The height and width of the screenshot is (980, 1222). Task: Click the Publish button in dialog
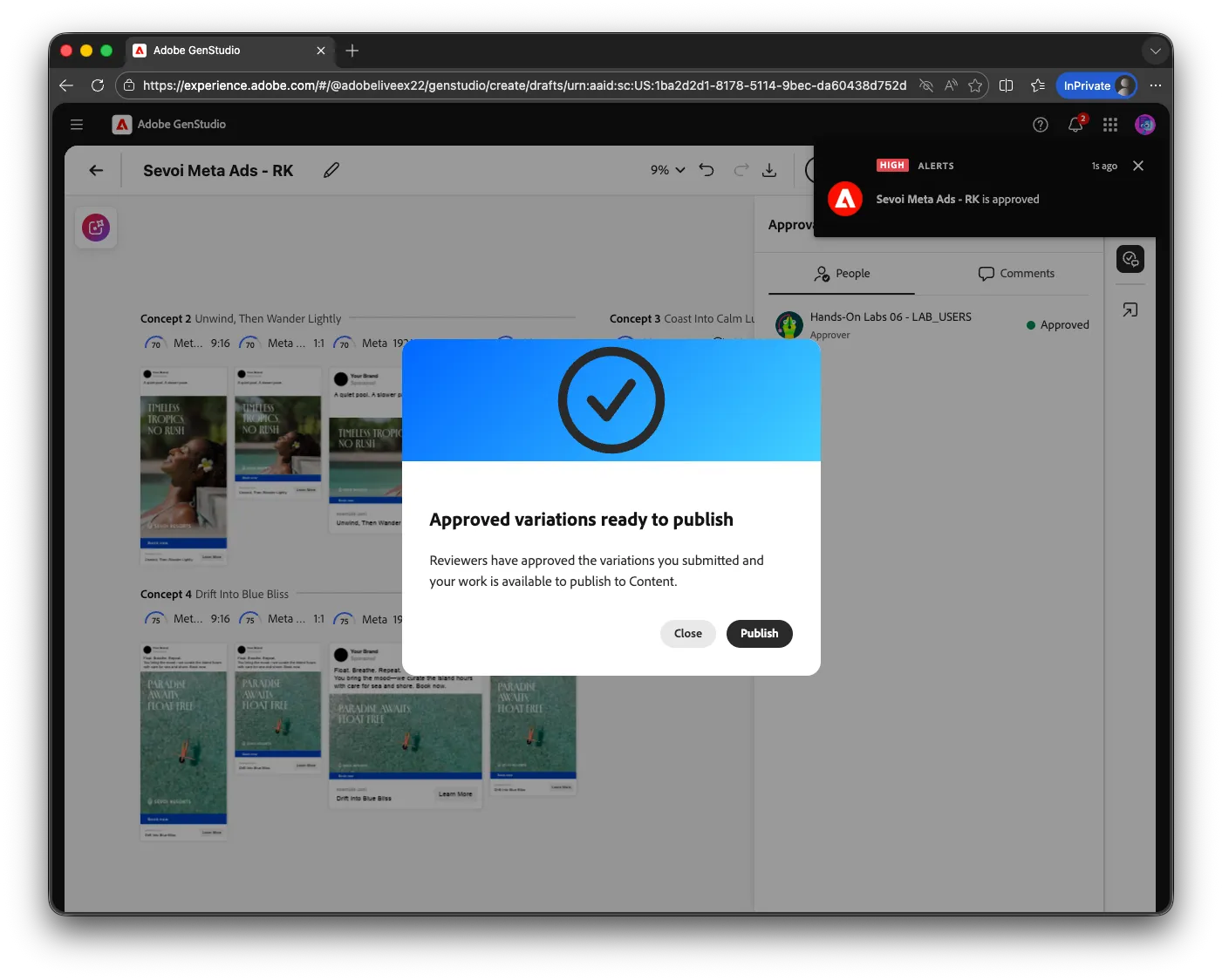tap(759, 634)
